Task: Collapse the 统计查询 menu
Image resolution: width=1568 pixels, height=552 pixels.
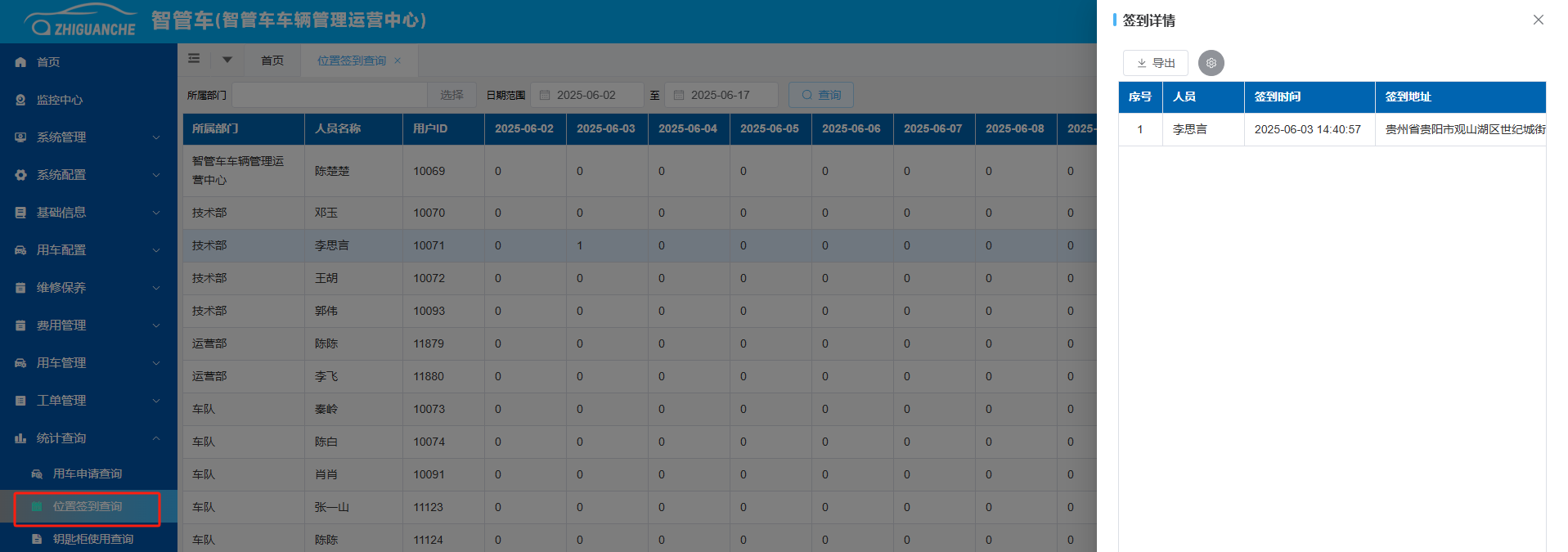Action: (x=88, y=438)
